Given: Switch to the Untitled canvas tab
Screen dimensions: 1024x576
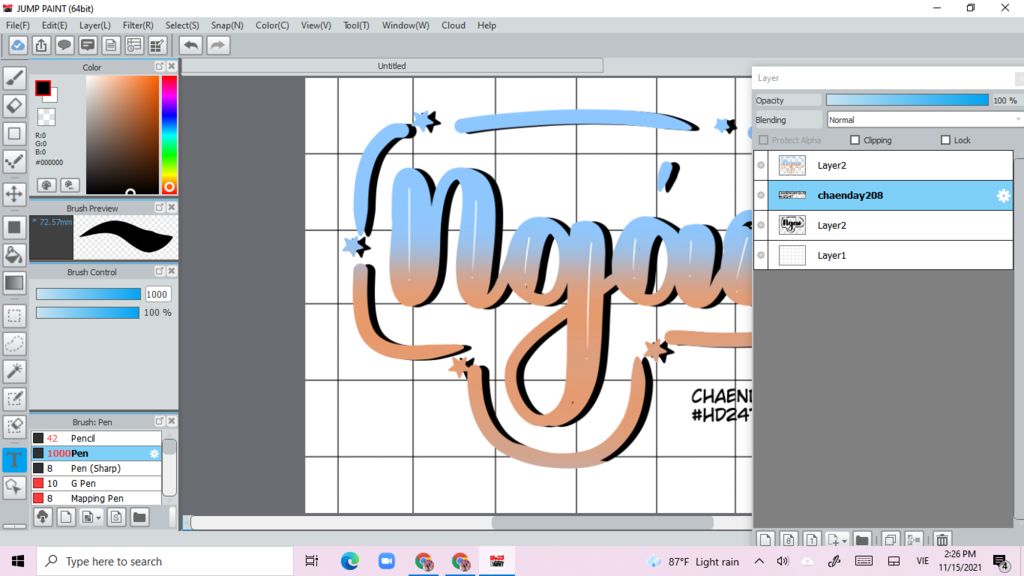Looking at the screenshot, I should [392, 66].
